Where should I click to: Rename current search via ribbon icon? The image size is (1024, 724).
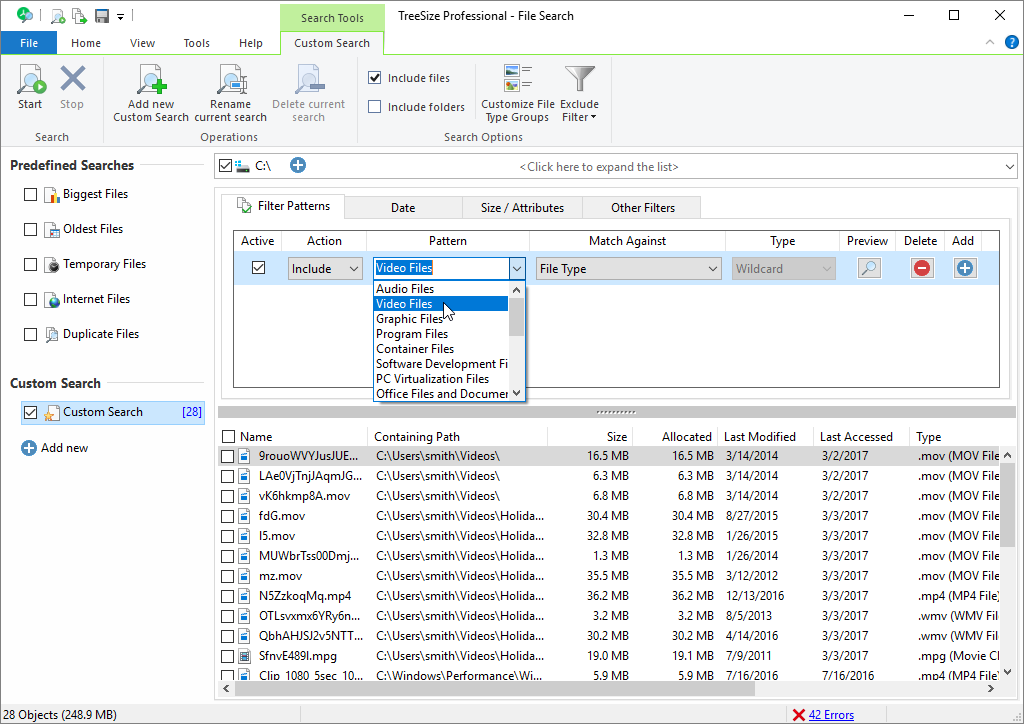(x=231, y=79)
